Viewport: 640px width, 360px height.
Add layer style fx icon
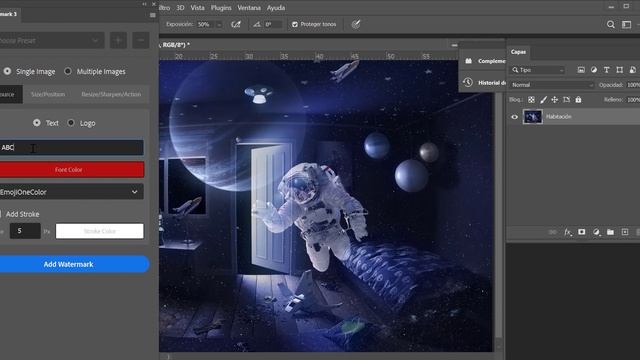(568, 232)
